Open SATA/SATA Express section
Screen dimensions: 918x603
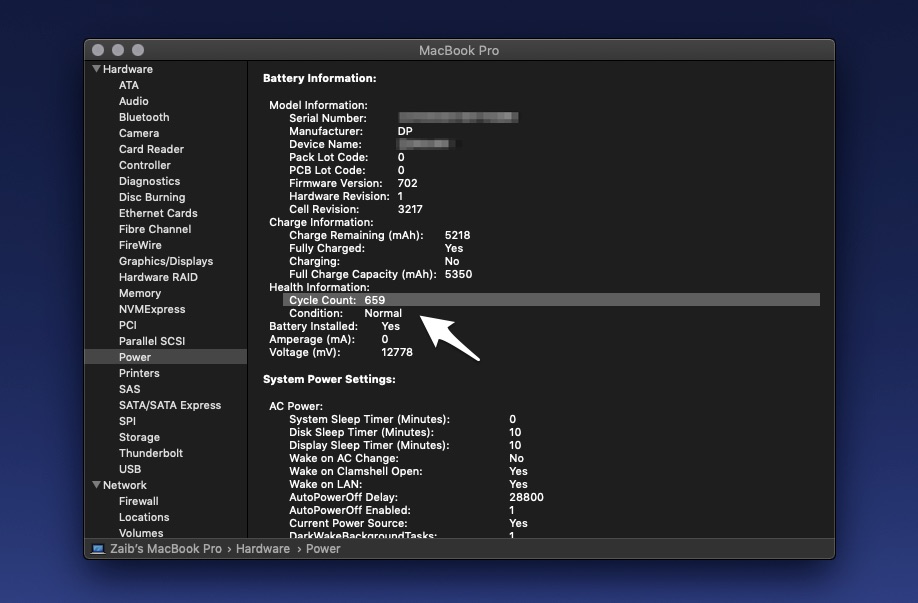coord(170,405)
